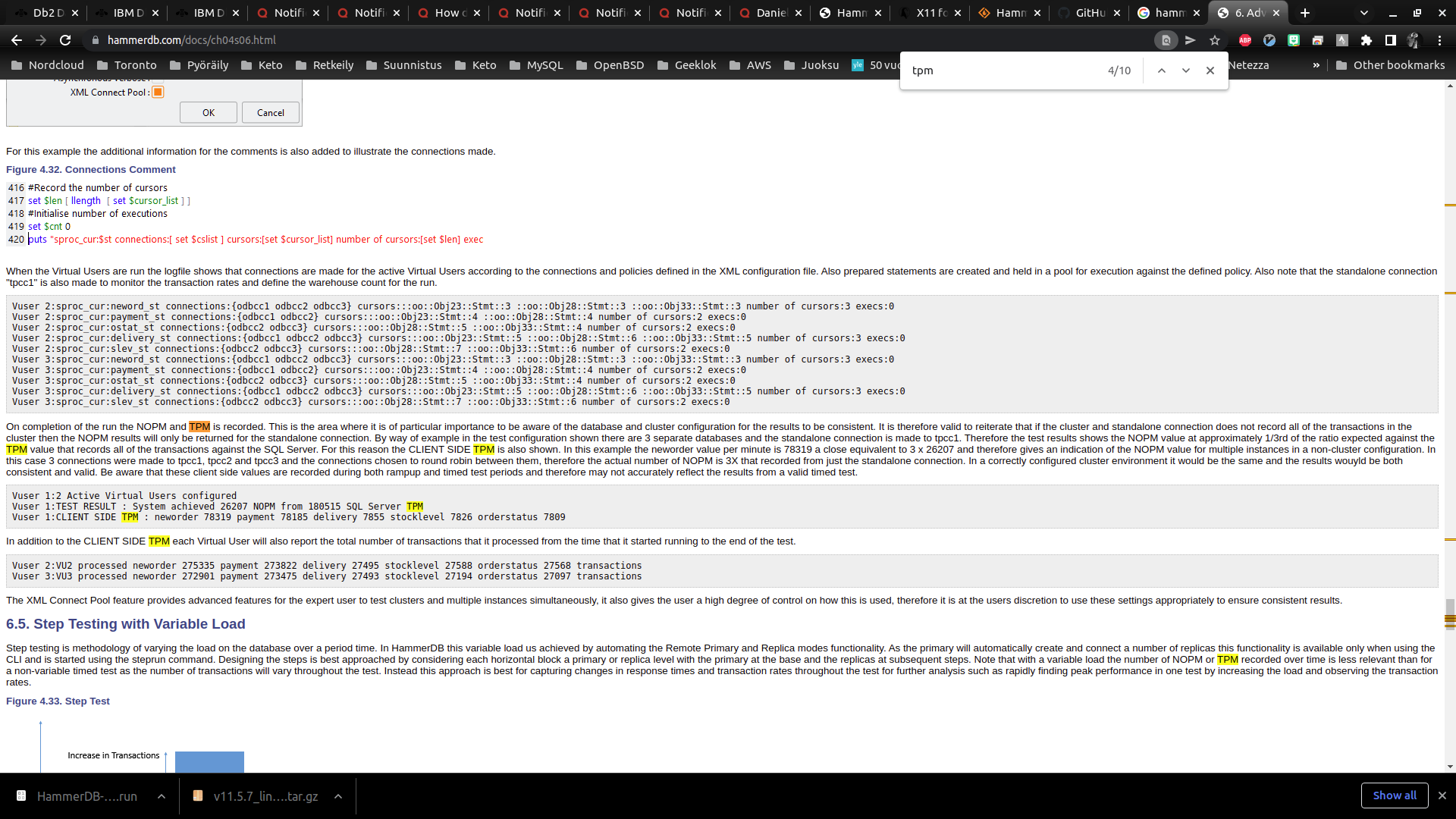This screenshot has height=819, width=1456.
Task: Open the tab search dropdown
Action: coord(1364,13)
